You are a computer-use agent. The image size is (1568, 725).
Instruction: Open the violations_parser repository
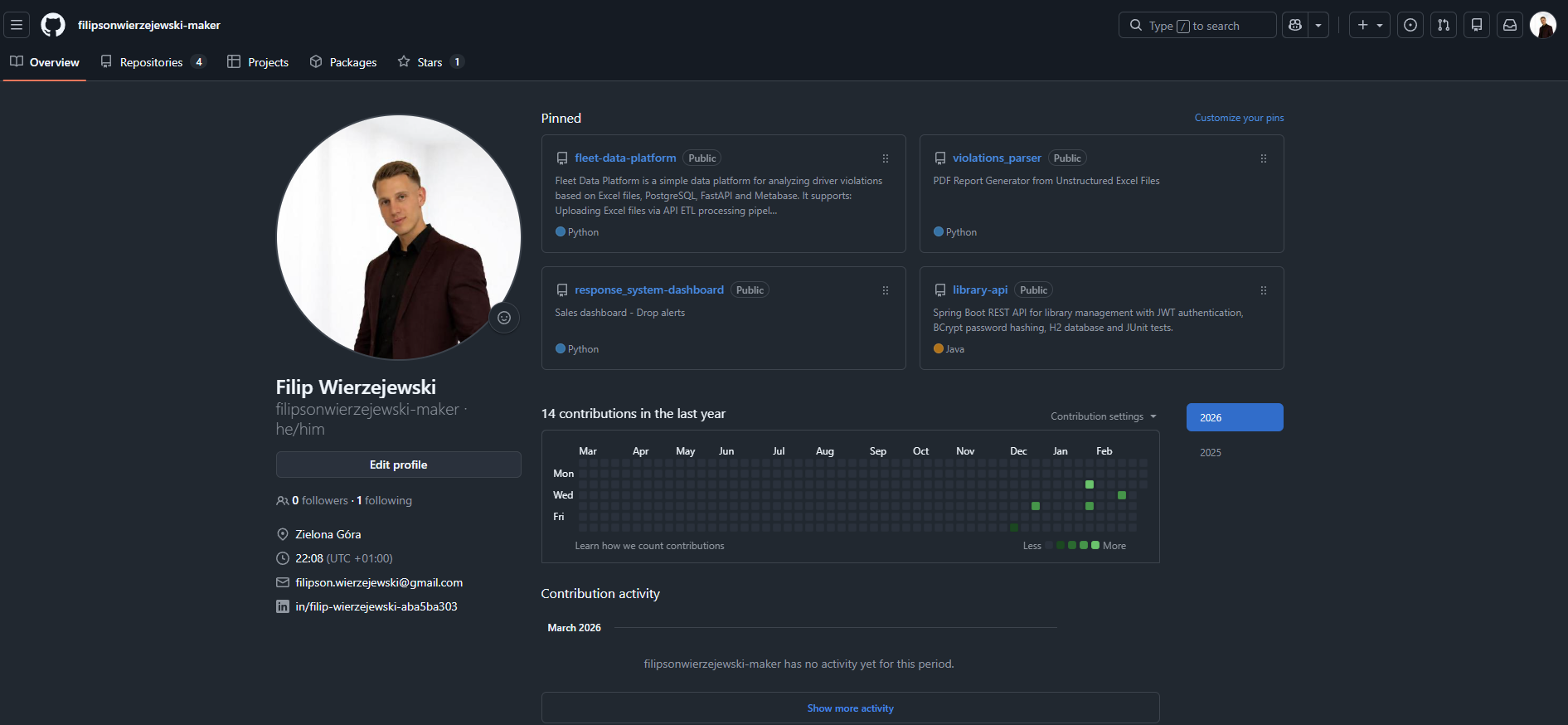tap(997, 158)
